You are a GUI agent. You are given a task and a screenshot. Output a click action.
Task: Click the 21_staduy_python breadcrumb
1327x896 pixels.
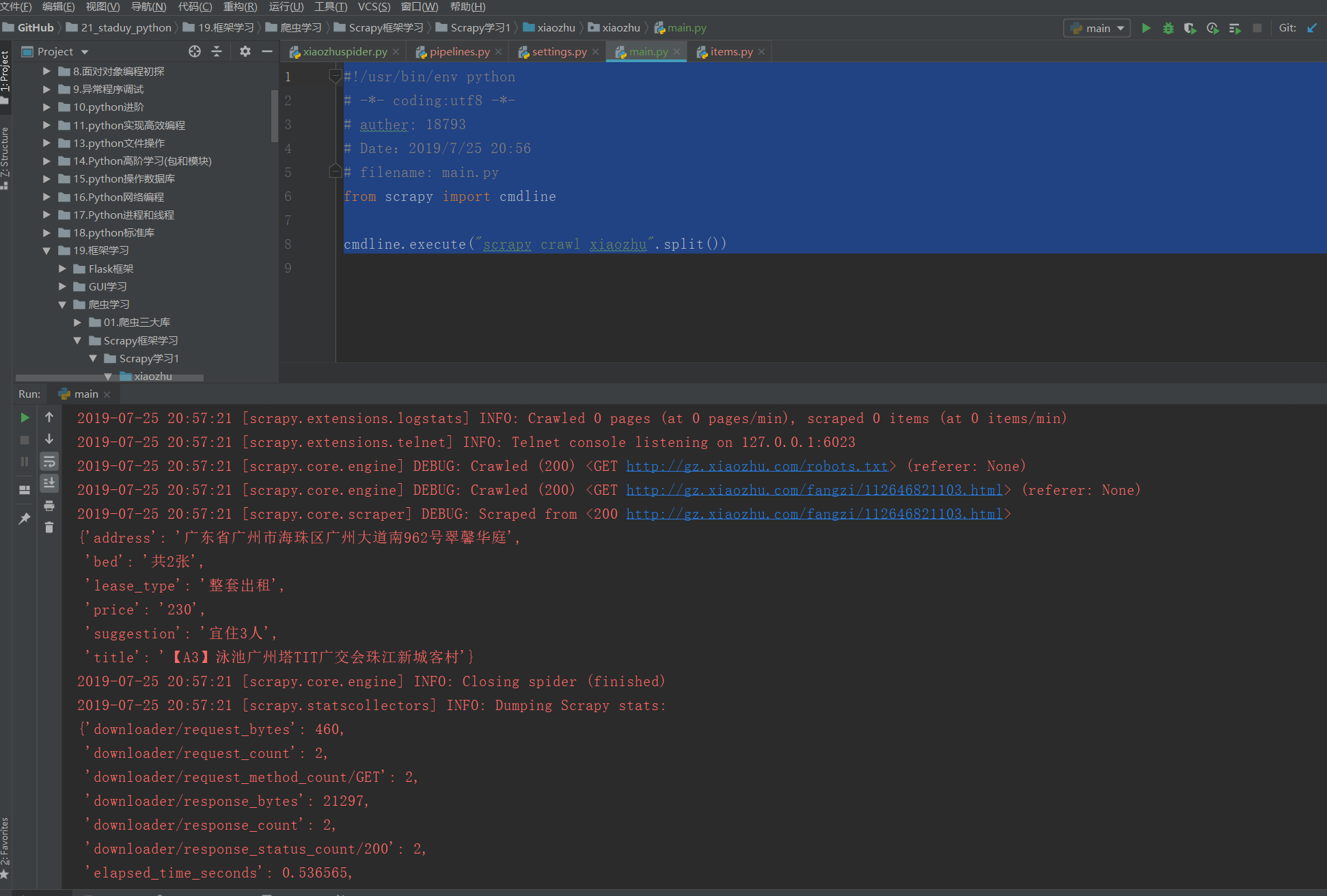(x=119, y=28)
